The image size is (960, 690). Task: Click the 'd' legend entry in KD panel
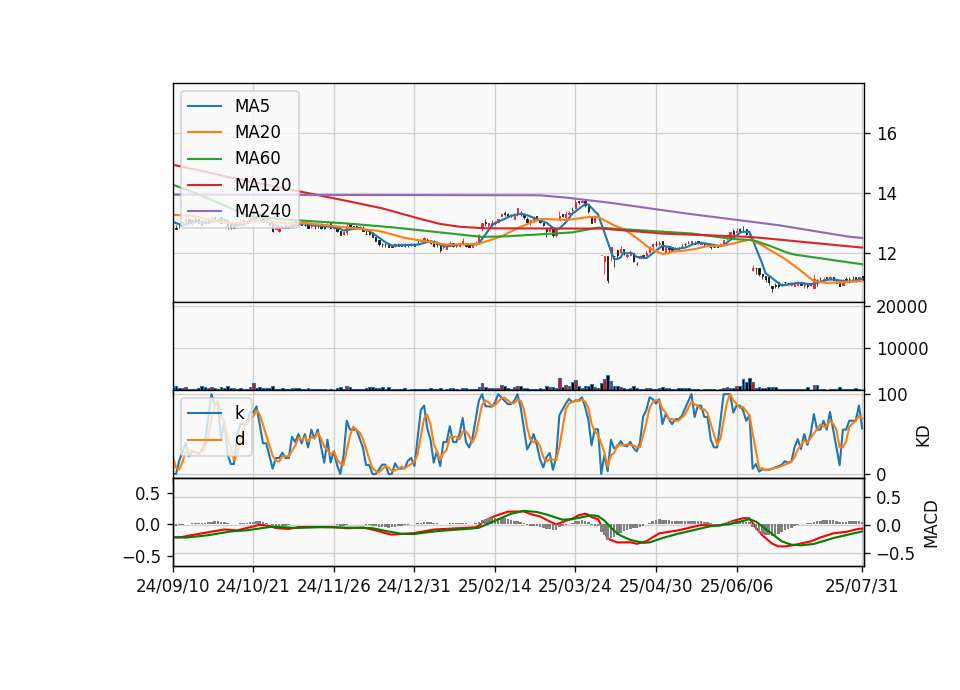click(x=240, y=439)
